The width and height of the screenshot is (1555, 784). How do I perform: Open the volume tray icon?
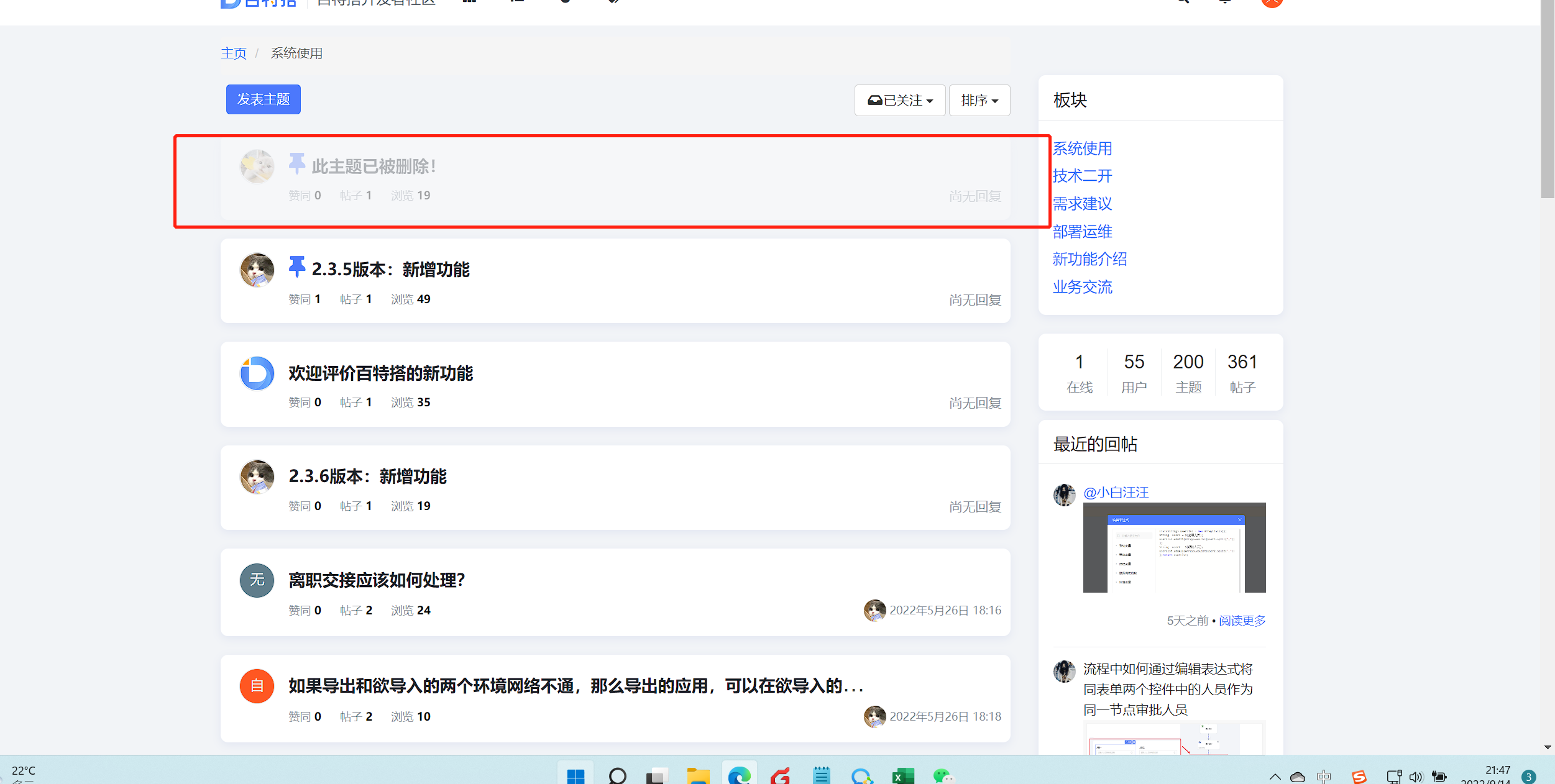1416,777
